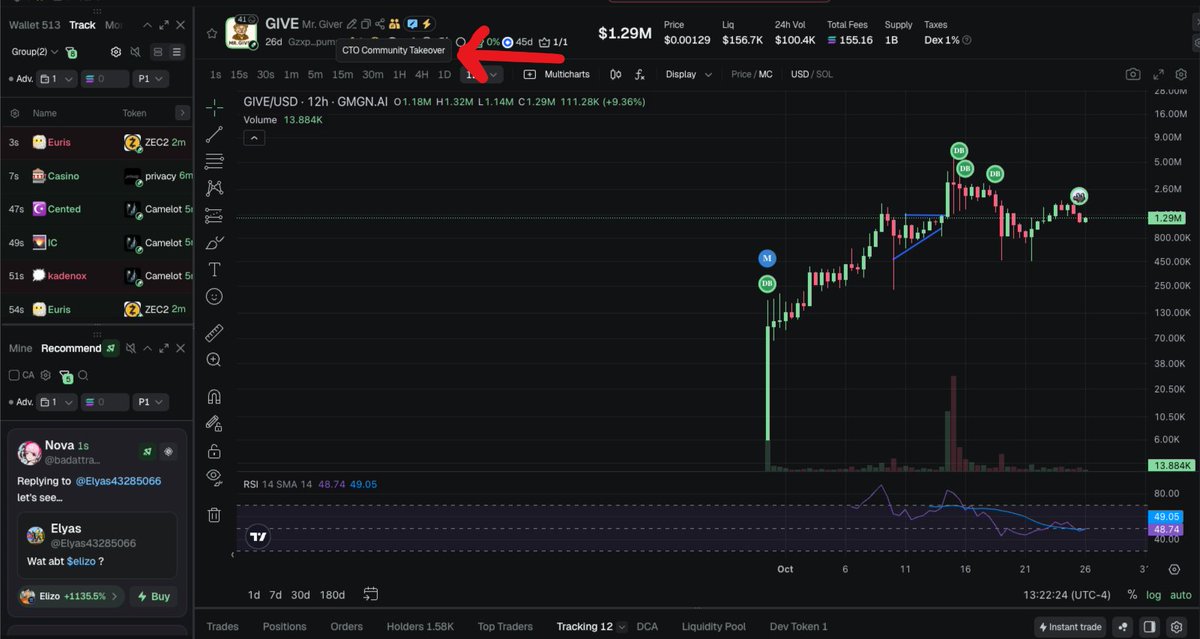Set chart range to 30d
Image resolution: width=1200 pixels, height=639 pixels.
coord(300,595)
